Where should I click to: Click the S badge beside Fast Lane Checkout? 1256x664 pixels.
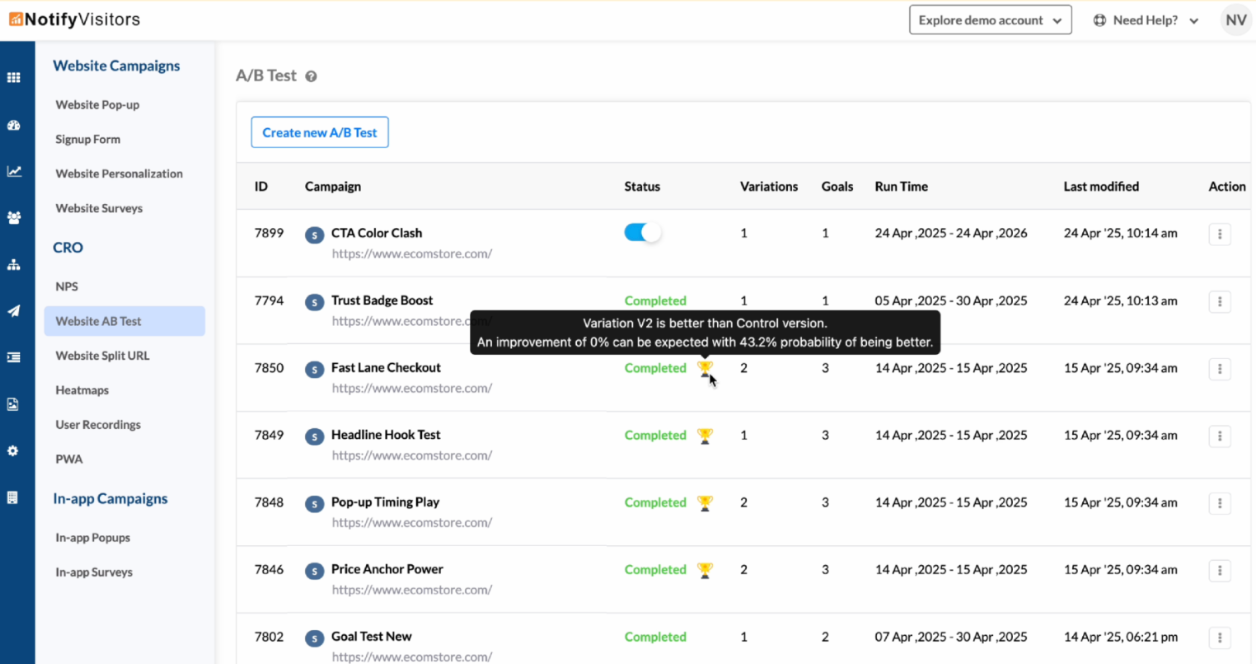[x=314, y=369]
